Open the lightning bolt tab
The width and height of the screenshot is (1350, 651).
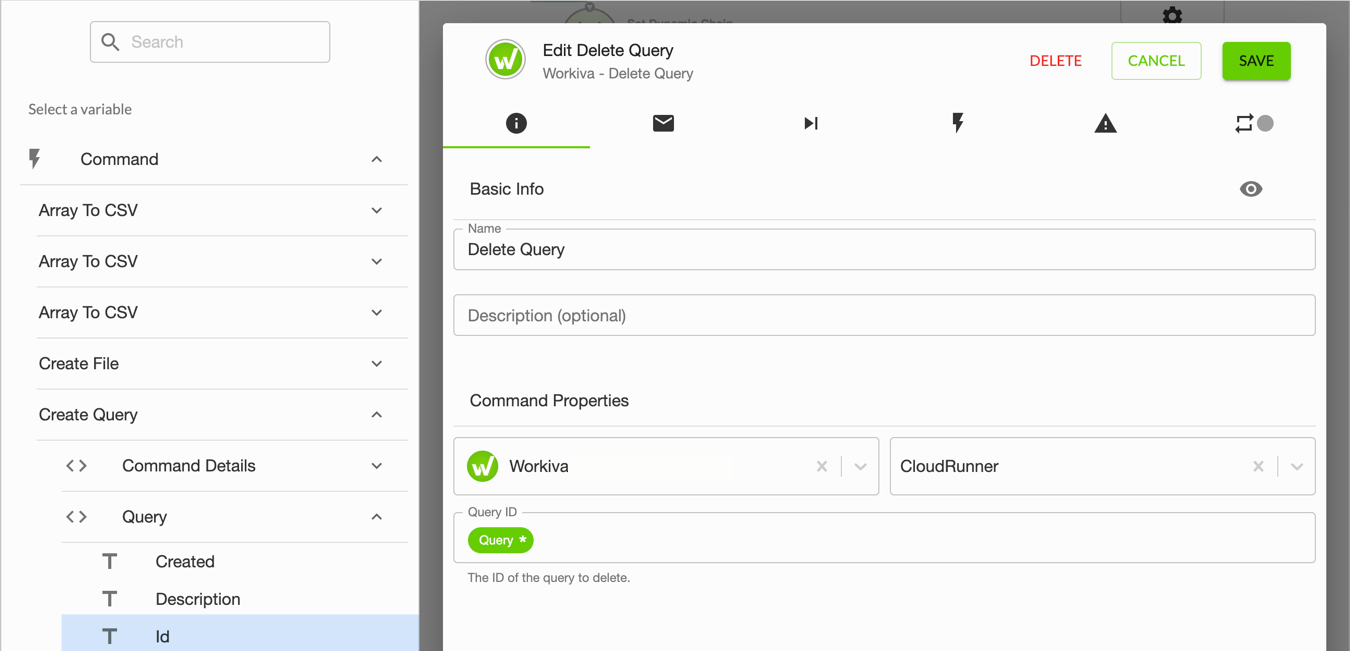tap(958, 123)
